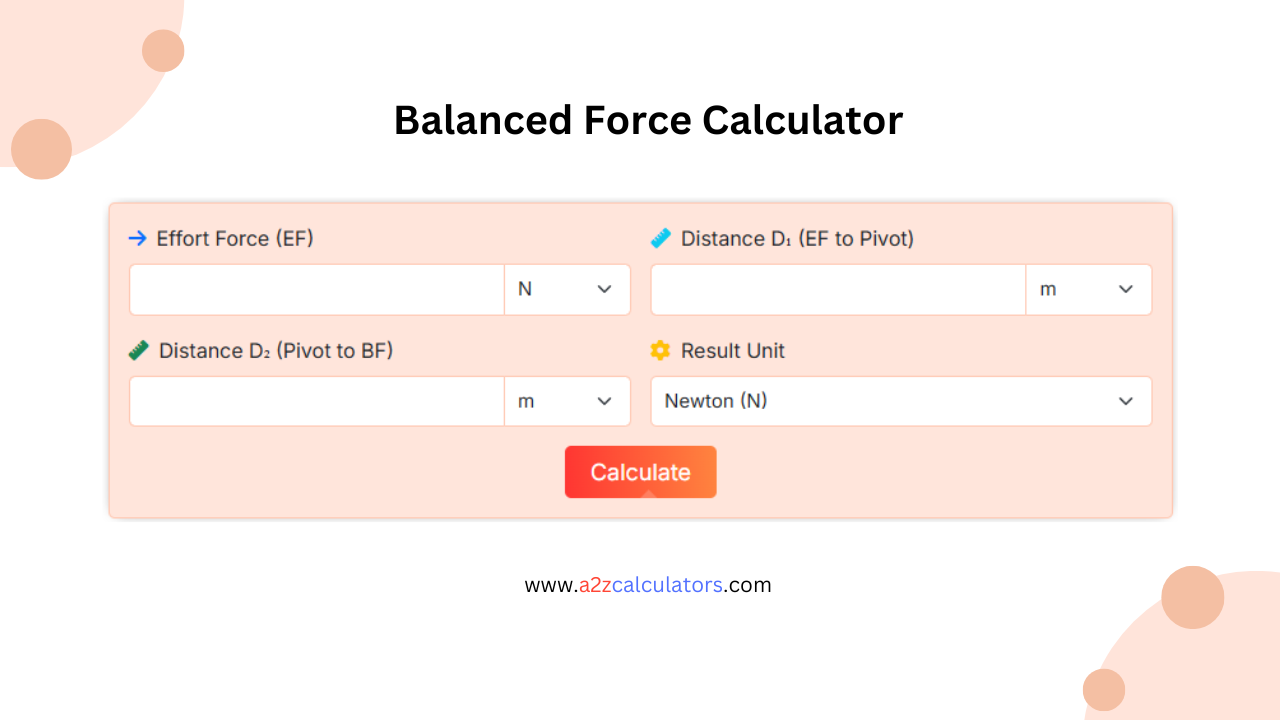This screenshot has height=720, width=1280.
Task: Visit the www.a2zcalculators.com link
Action: [x=648, y=585]
